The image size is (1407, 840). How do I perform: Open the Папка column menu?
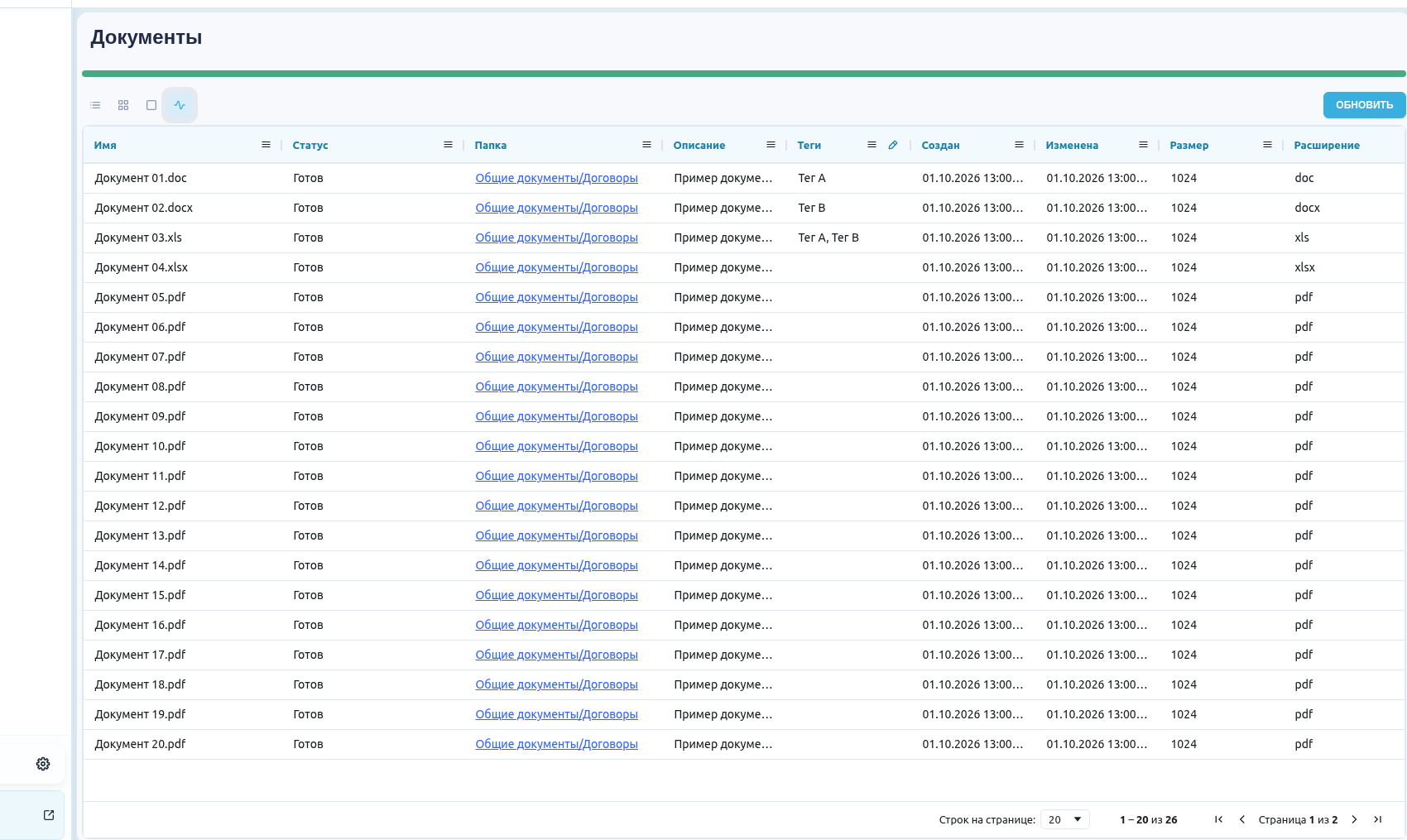(x=646, y=145)
